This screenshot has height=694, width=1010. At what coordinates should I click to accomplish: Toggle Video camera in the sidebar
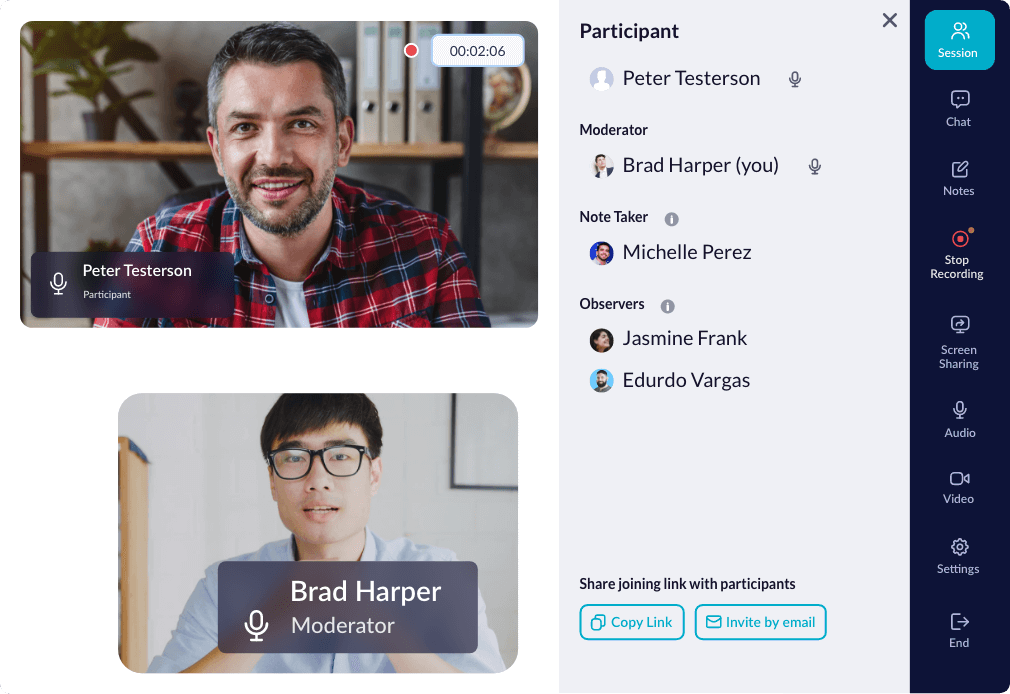click(959, 488)
